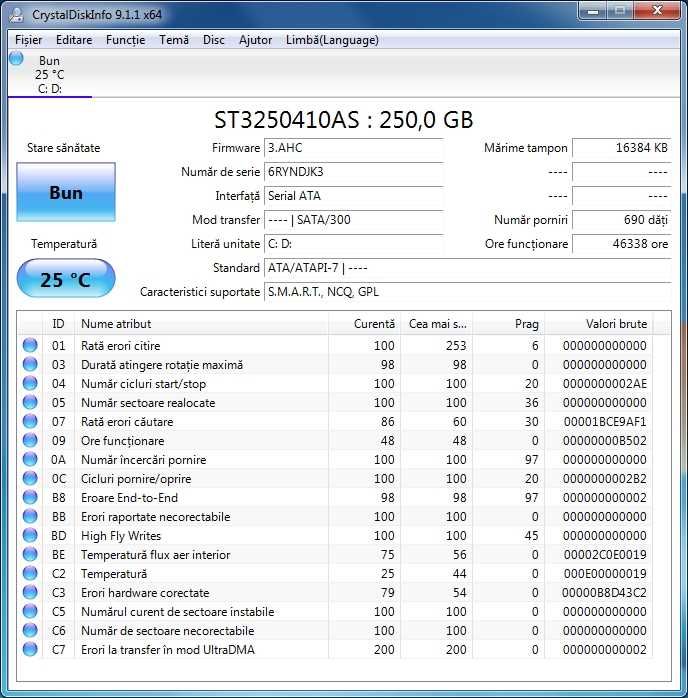Click the Mărime tampon value 16384 KB
688x698 pixels.
coord(622,148)
